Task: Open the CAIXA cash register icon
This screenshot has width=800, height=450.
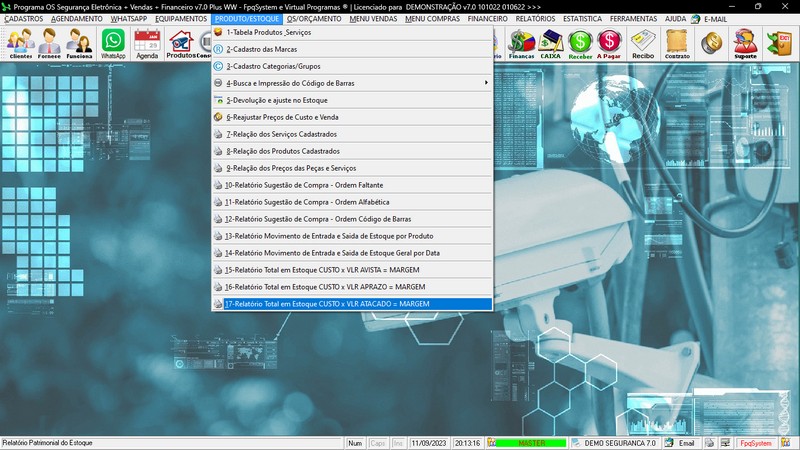Action: pos(550,44)
